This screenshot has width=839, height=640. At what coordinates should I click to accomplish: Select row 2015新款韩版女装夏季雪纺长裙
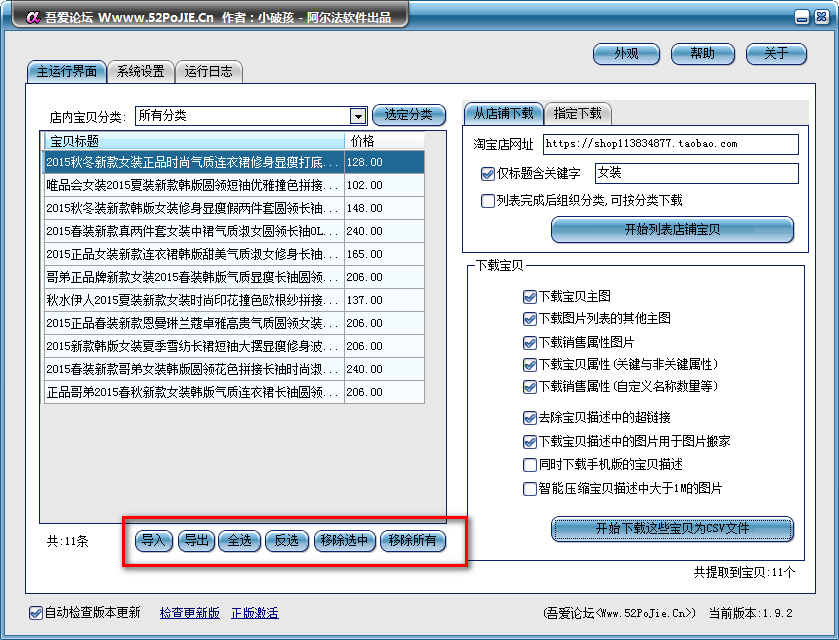[234, 346]
